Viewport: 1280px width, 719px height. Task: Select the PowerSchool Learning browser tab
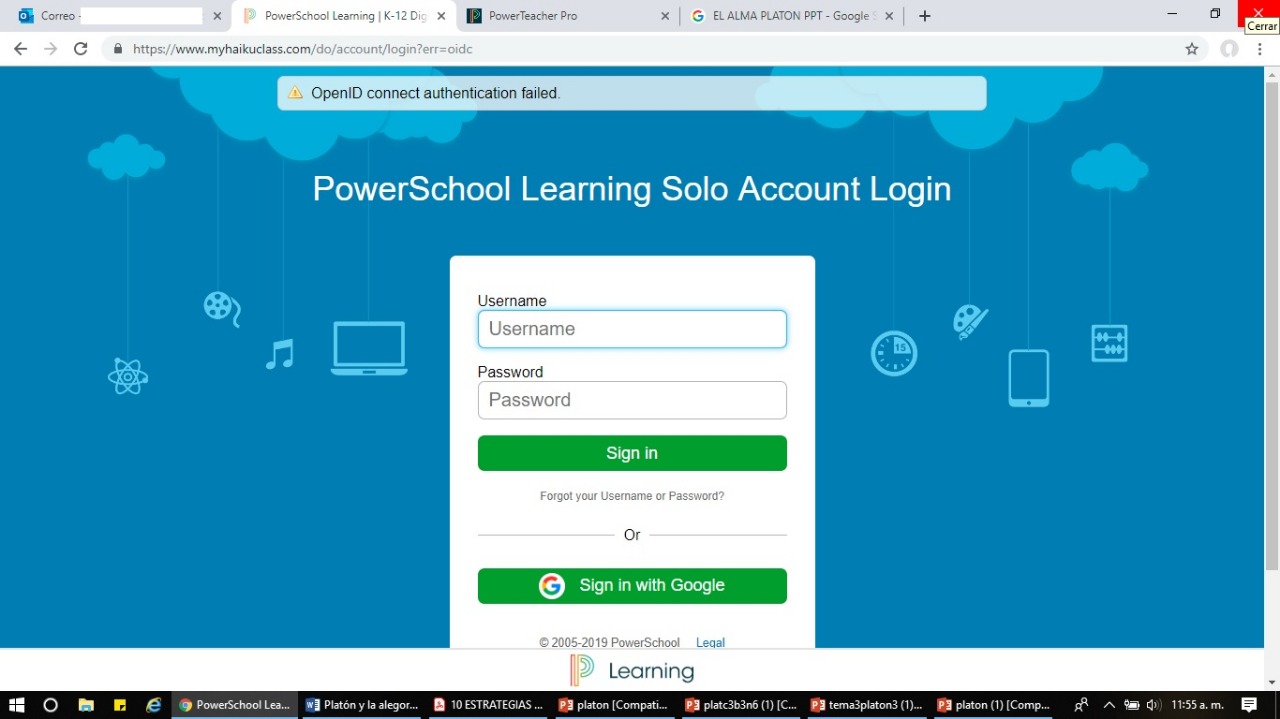click(343, 16)
